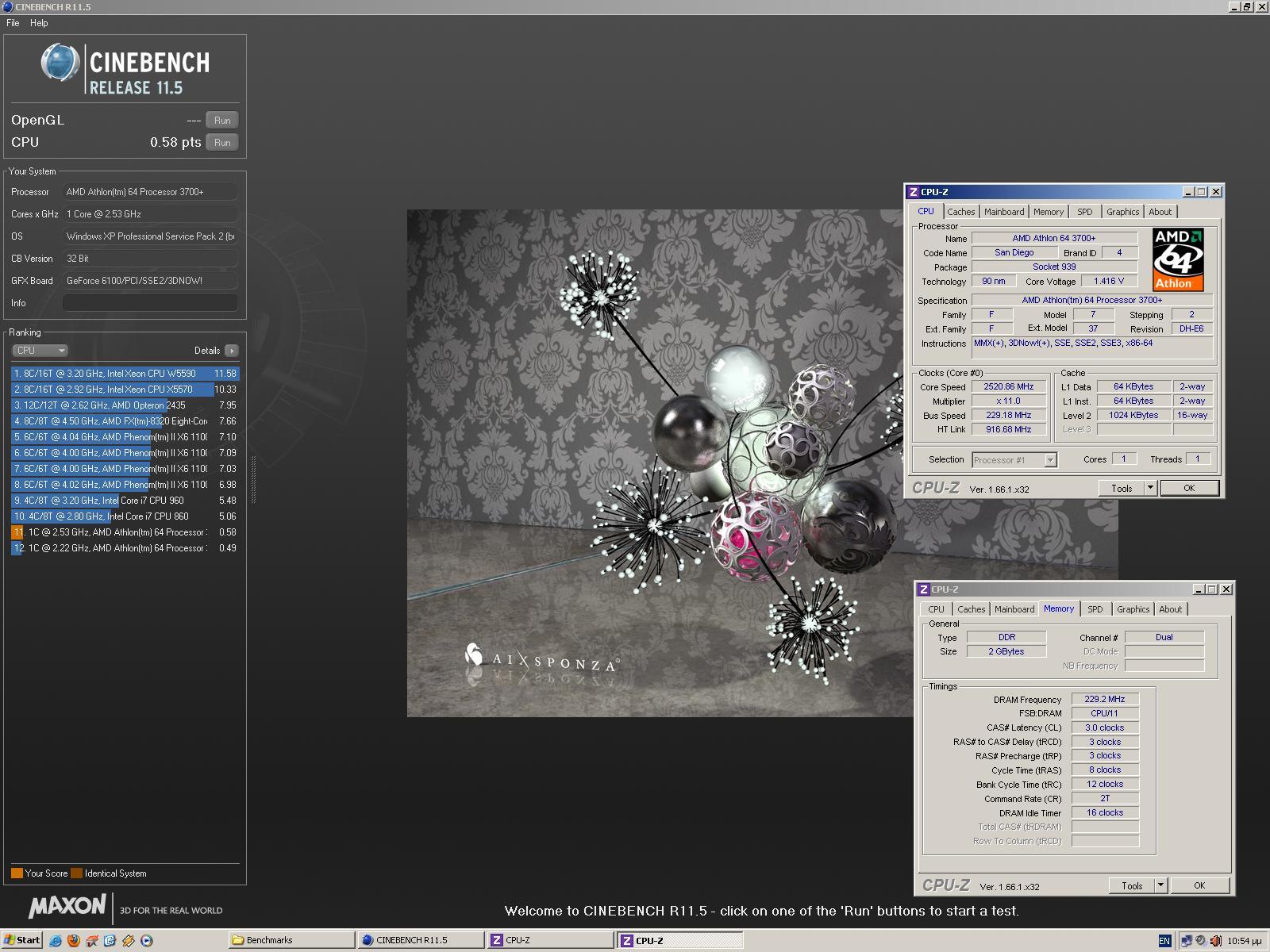Open Graphics tab in lower CPU-Z window

[1133, 609]
